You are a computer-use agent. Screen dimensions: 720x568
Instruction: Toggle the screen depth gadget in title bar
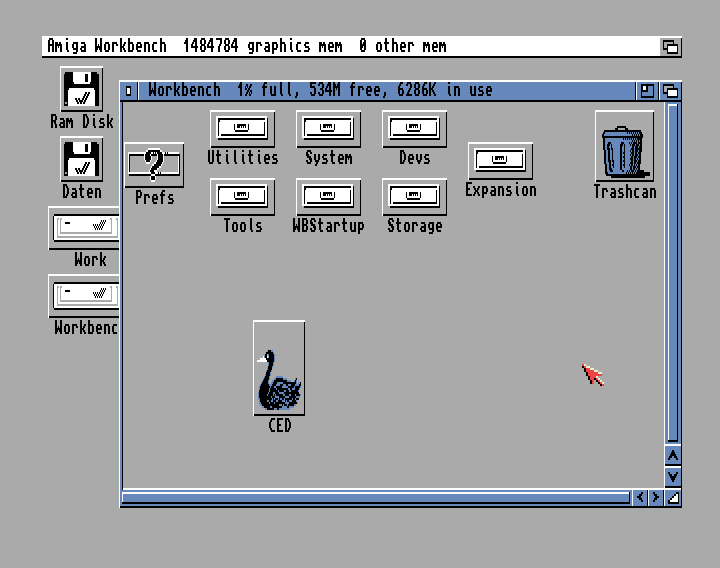(x=670, y=47)
